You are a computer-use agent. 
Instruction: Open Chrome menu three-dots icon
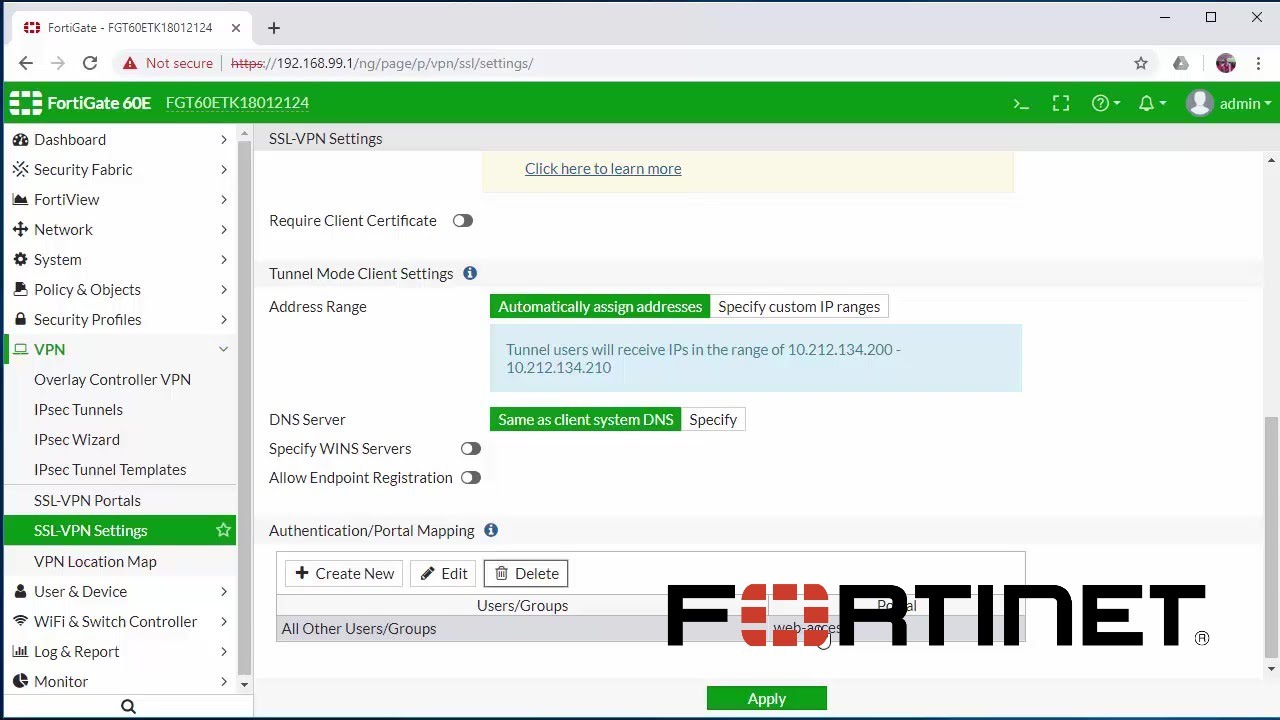click(x=1258, y=63)
